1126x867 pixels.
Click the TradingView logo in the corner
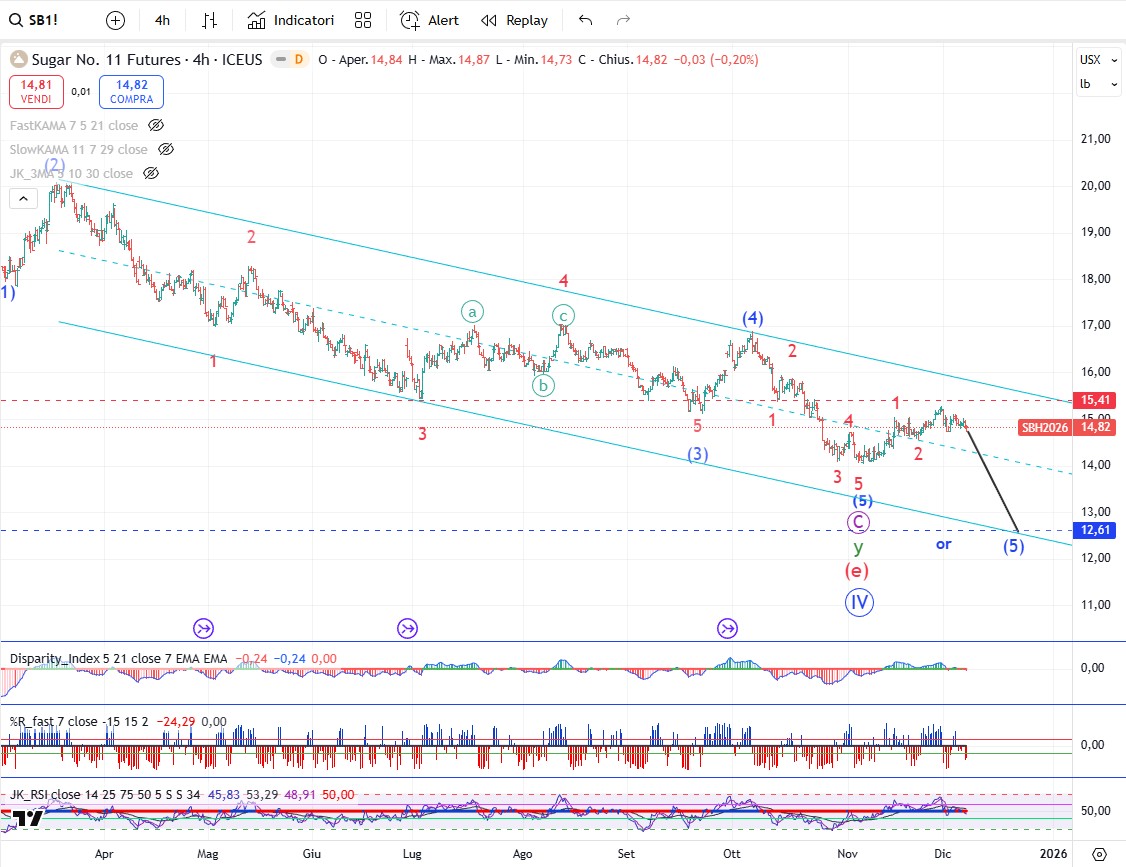27,818
